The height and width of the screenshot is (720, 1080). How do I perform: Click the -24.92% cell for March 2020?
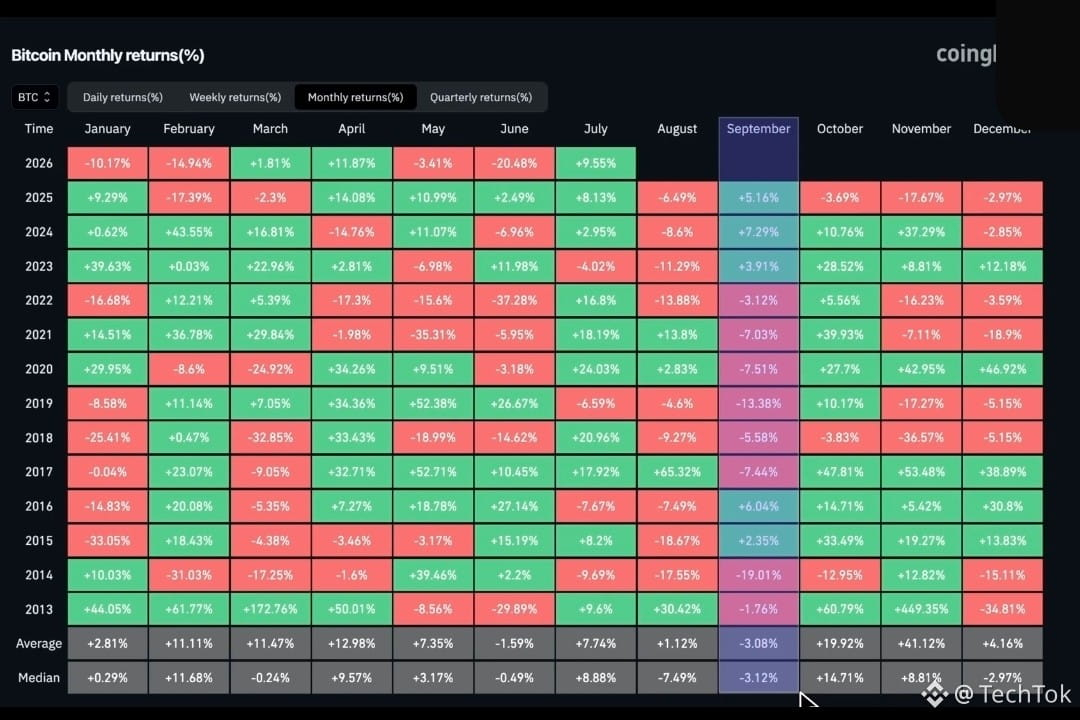(x=270, y=369)
